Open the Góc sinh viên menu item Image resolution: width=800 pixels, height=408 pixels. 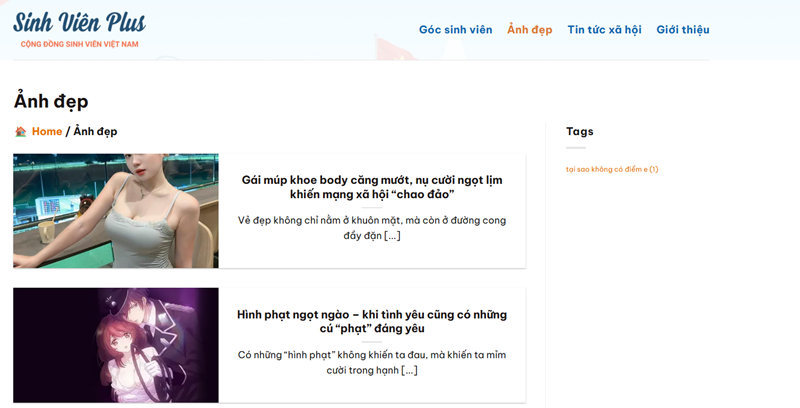[x=455, y=30]
